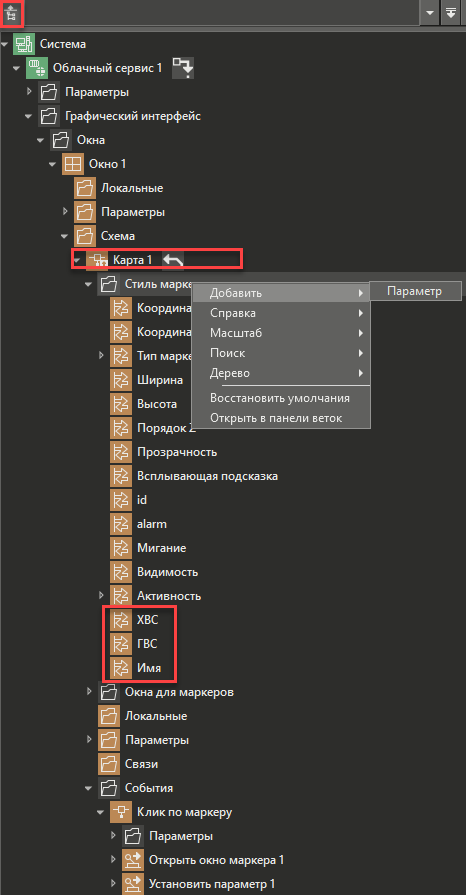The width and height of the screenshot is (466, 895).
Task: Click the ХВС parameter icon
Action: 120,620
